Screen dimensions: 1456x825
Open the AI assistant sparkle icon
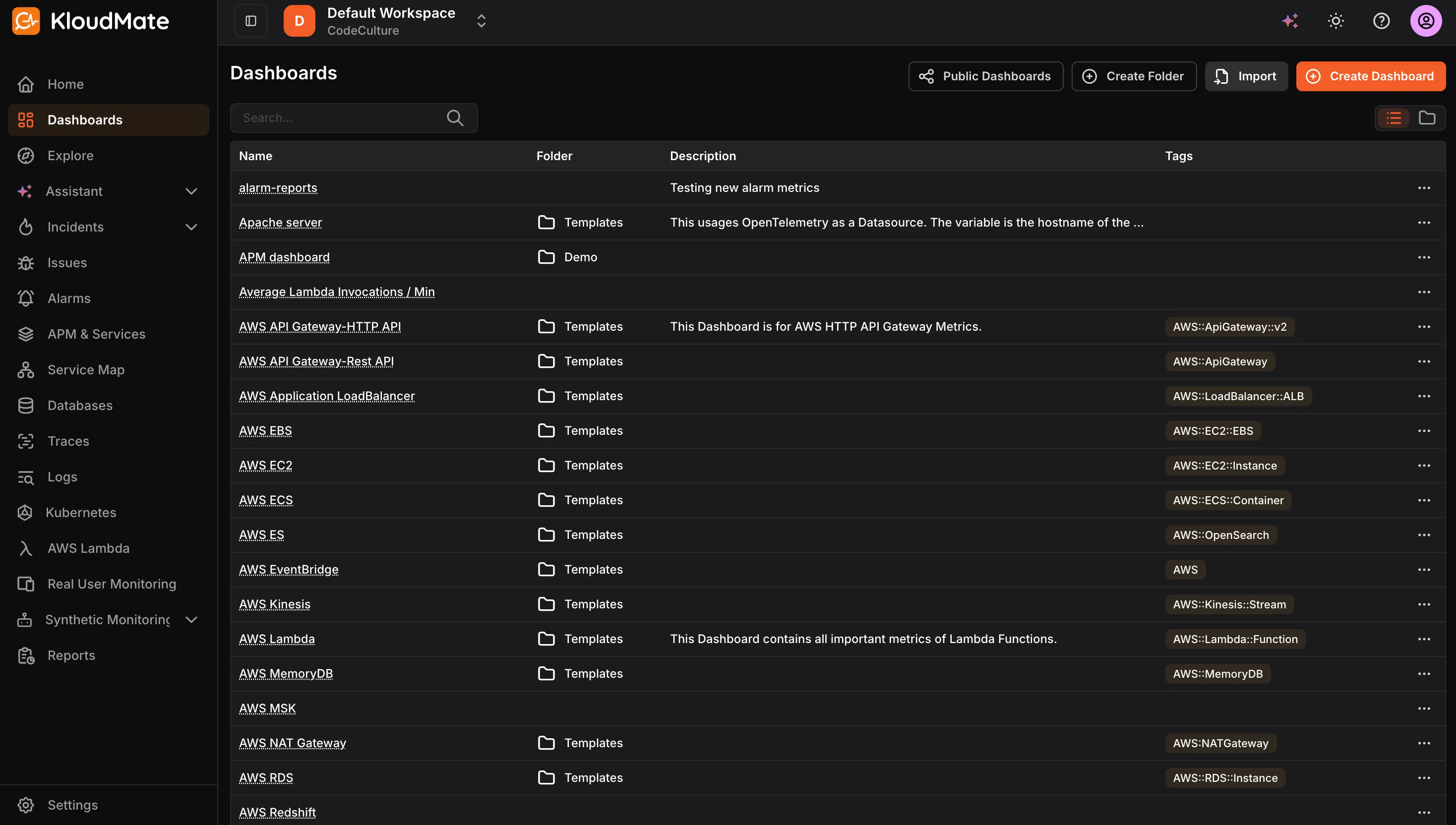point(1290,21)
